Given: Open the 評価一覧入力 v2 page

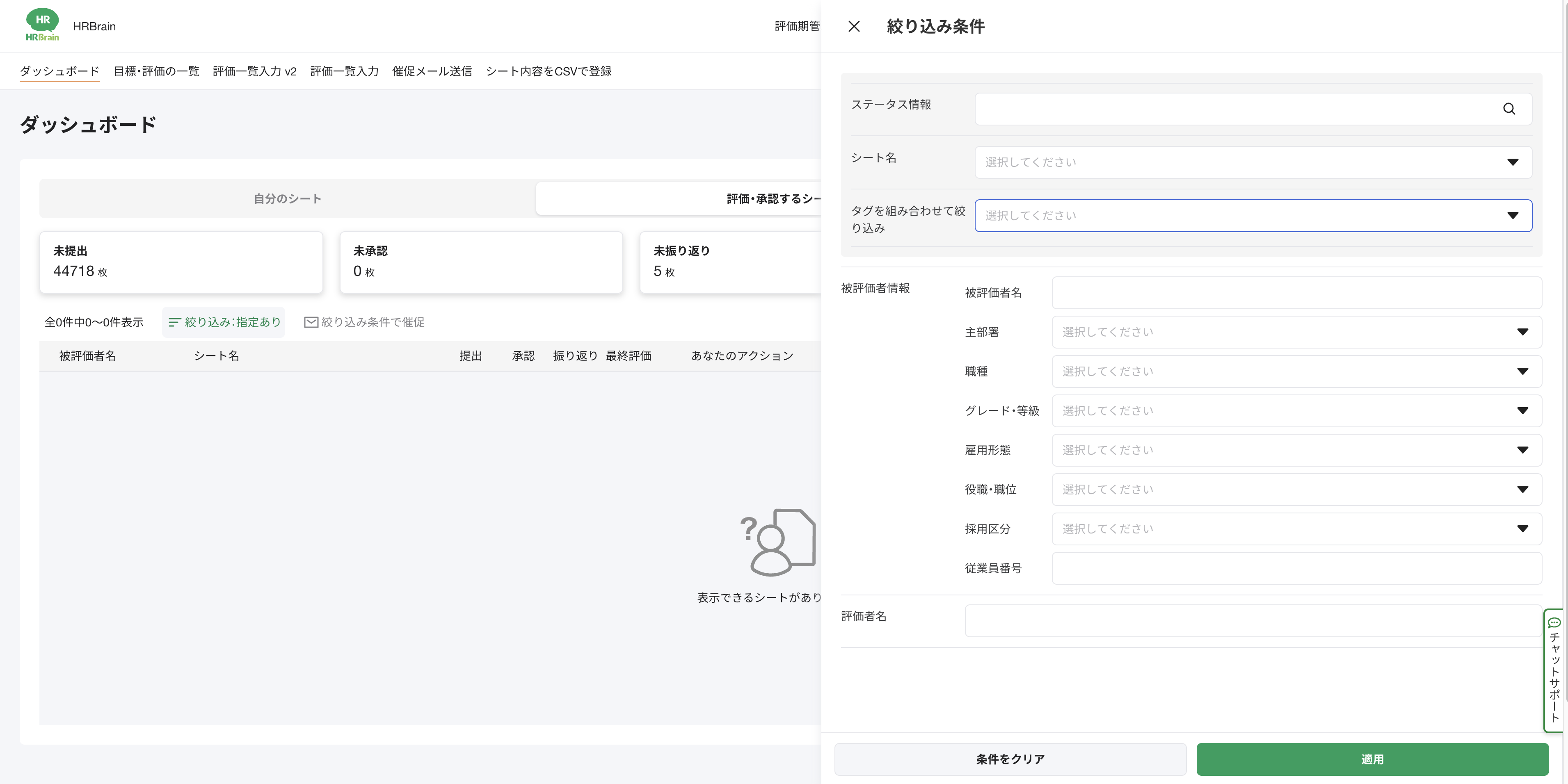Looking at the screenshot, I should point(254,71).
